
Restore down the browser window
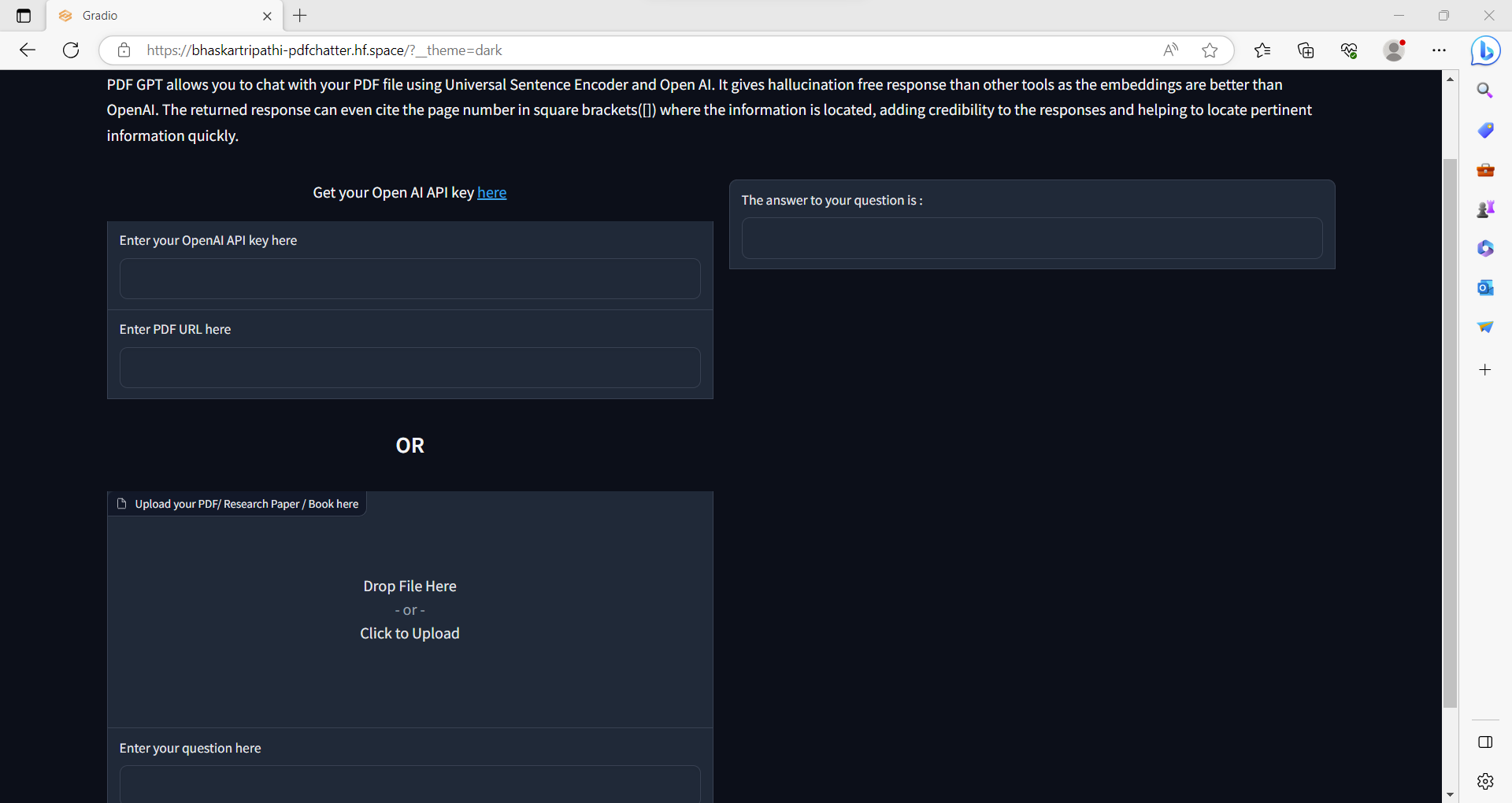click(x=1443, y=16)
